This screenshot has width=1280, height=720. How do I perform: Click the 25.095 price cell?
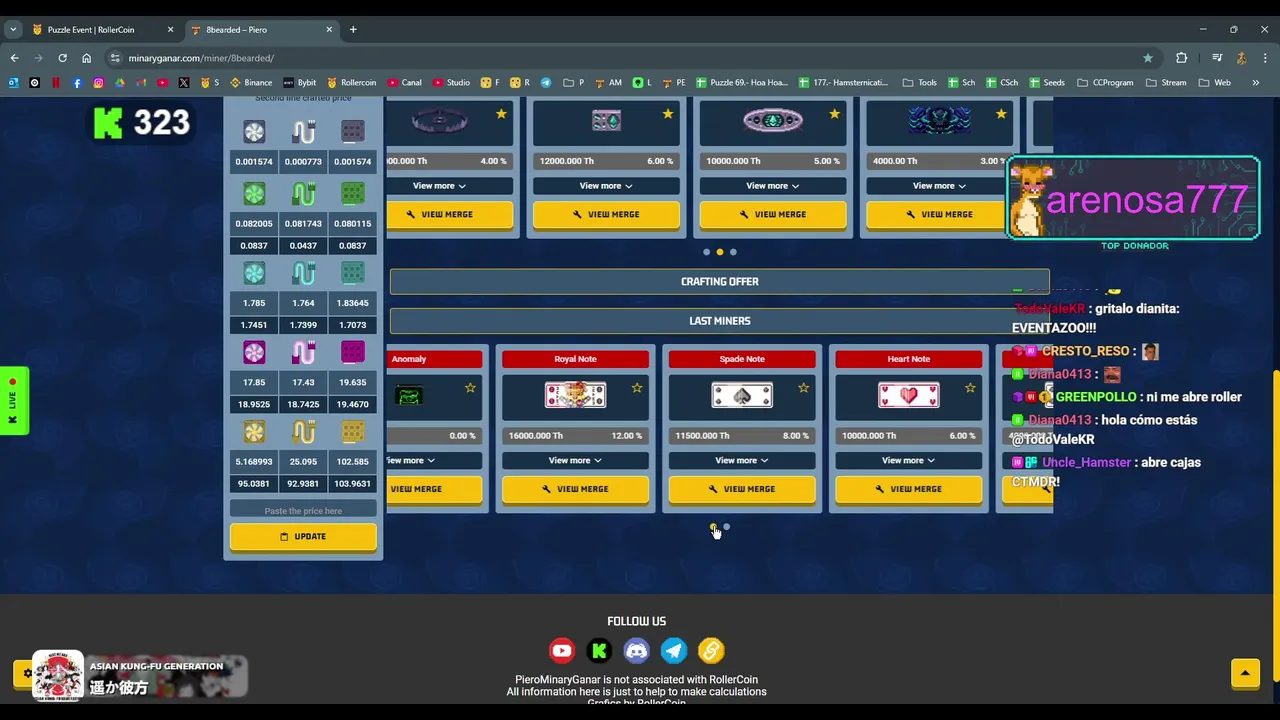click(303, 462)
